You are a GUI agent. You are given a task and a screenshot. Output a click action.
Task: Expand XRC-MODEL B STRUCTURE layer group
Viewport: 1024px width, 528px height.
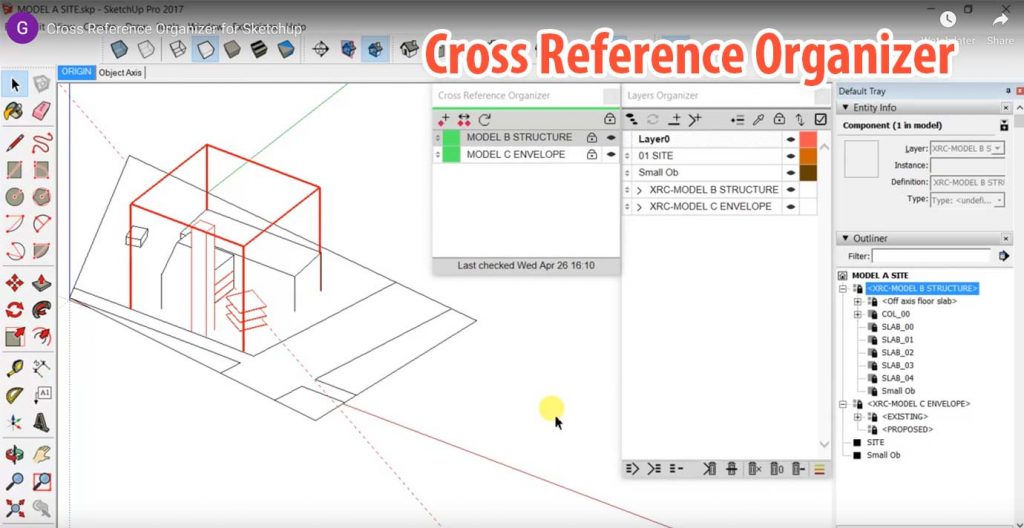point(640,190)
